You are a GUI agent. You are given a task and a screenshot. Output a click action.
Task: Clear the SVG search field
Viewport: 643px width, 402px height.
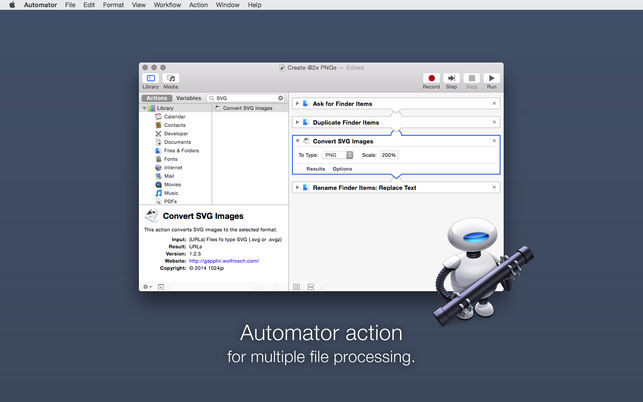click(x=280, y=98)
